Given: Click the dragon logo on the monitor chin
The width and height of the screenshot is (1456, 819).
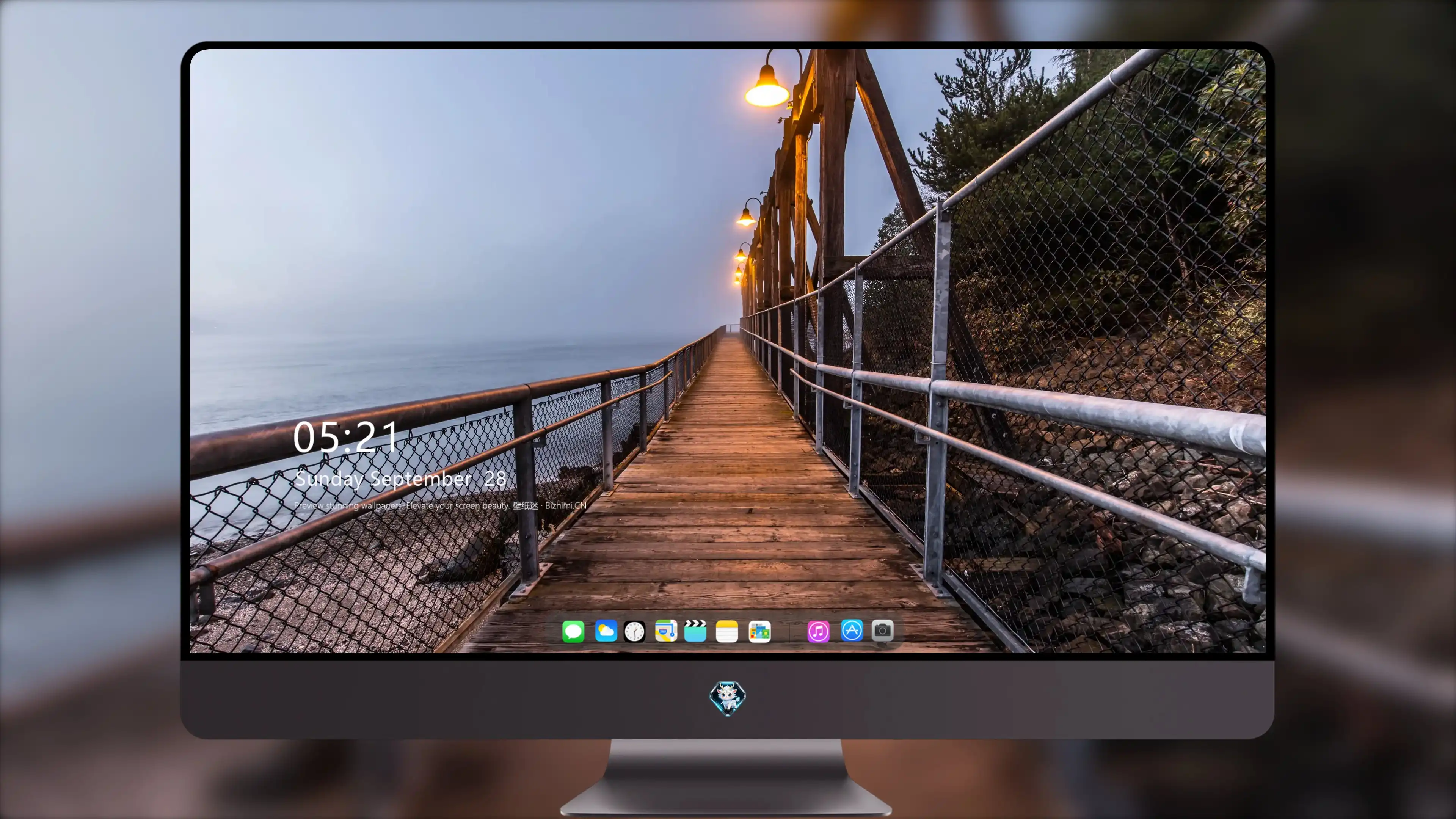Looking at the screenshot, I should click(x=728, y=698).
